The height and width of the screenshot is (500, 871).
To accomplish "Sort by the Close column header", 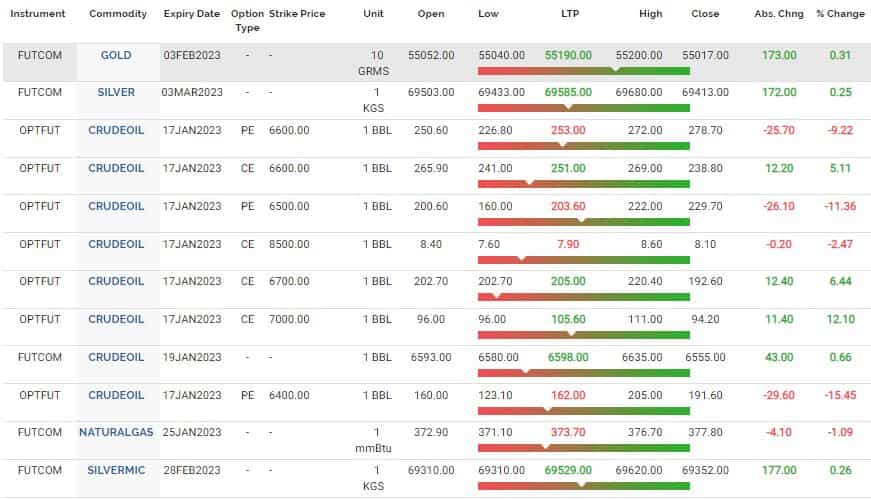I will click(x=705, y=13).
